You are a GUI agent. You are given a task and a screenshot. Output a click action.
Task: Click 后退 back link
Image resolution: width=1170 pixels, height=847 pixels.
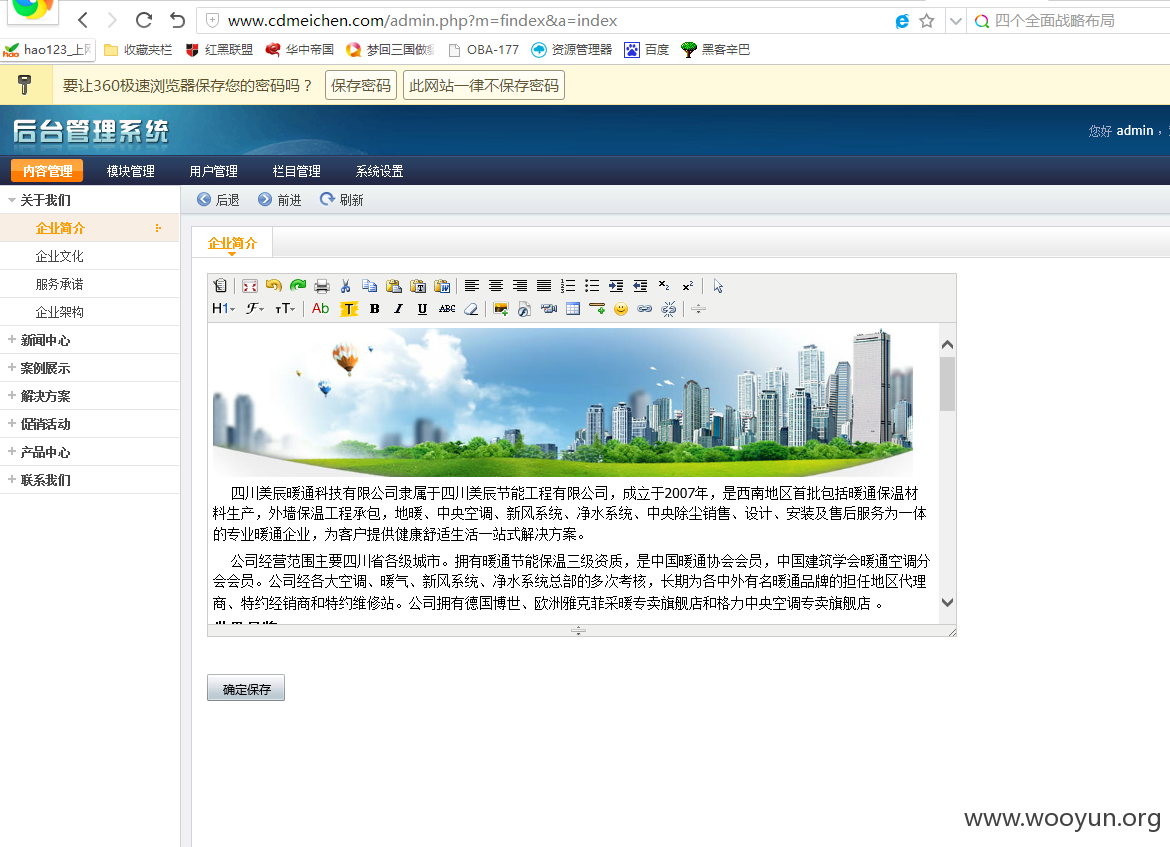[218, 200]
